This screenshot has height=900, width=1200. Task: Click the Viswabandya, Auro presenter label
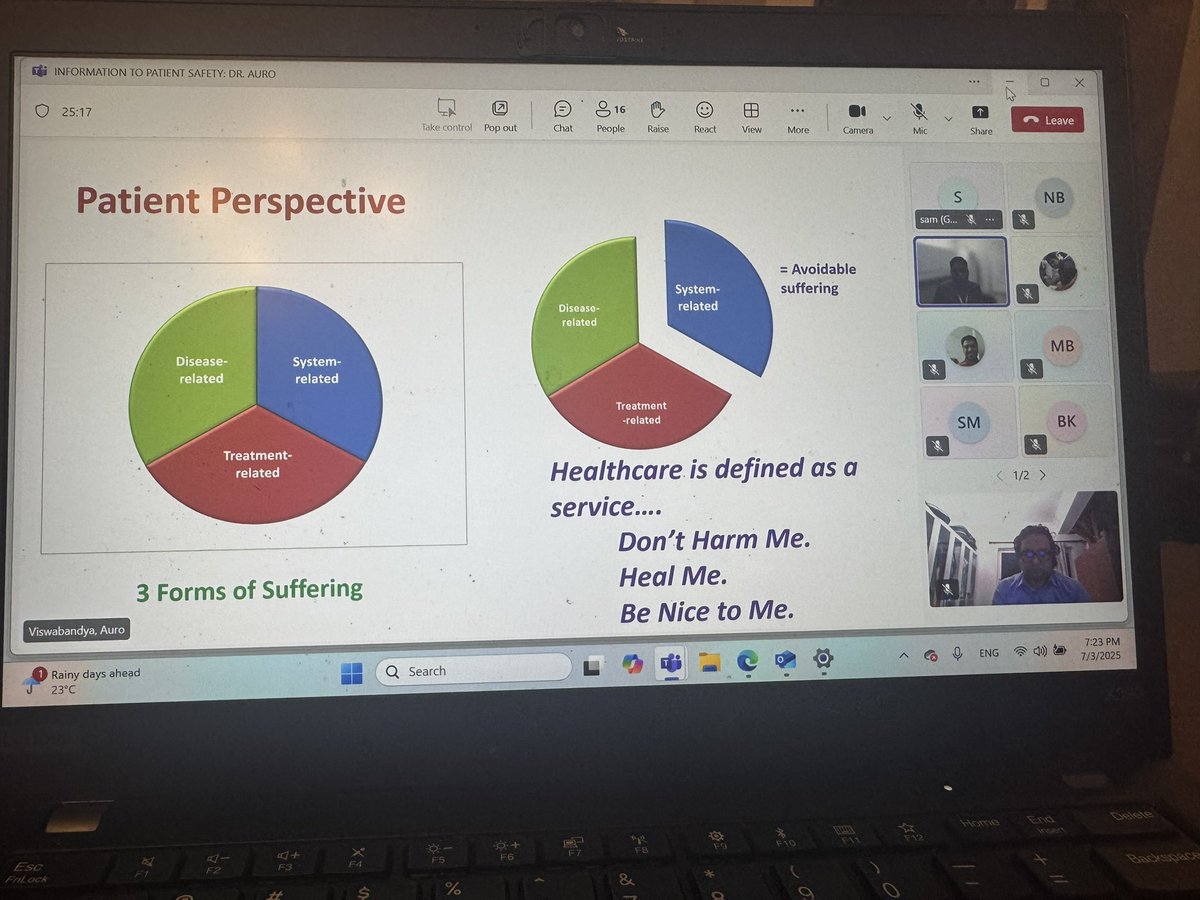pyautogui.click(x=77, y=630)
